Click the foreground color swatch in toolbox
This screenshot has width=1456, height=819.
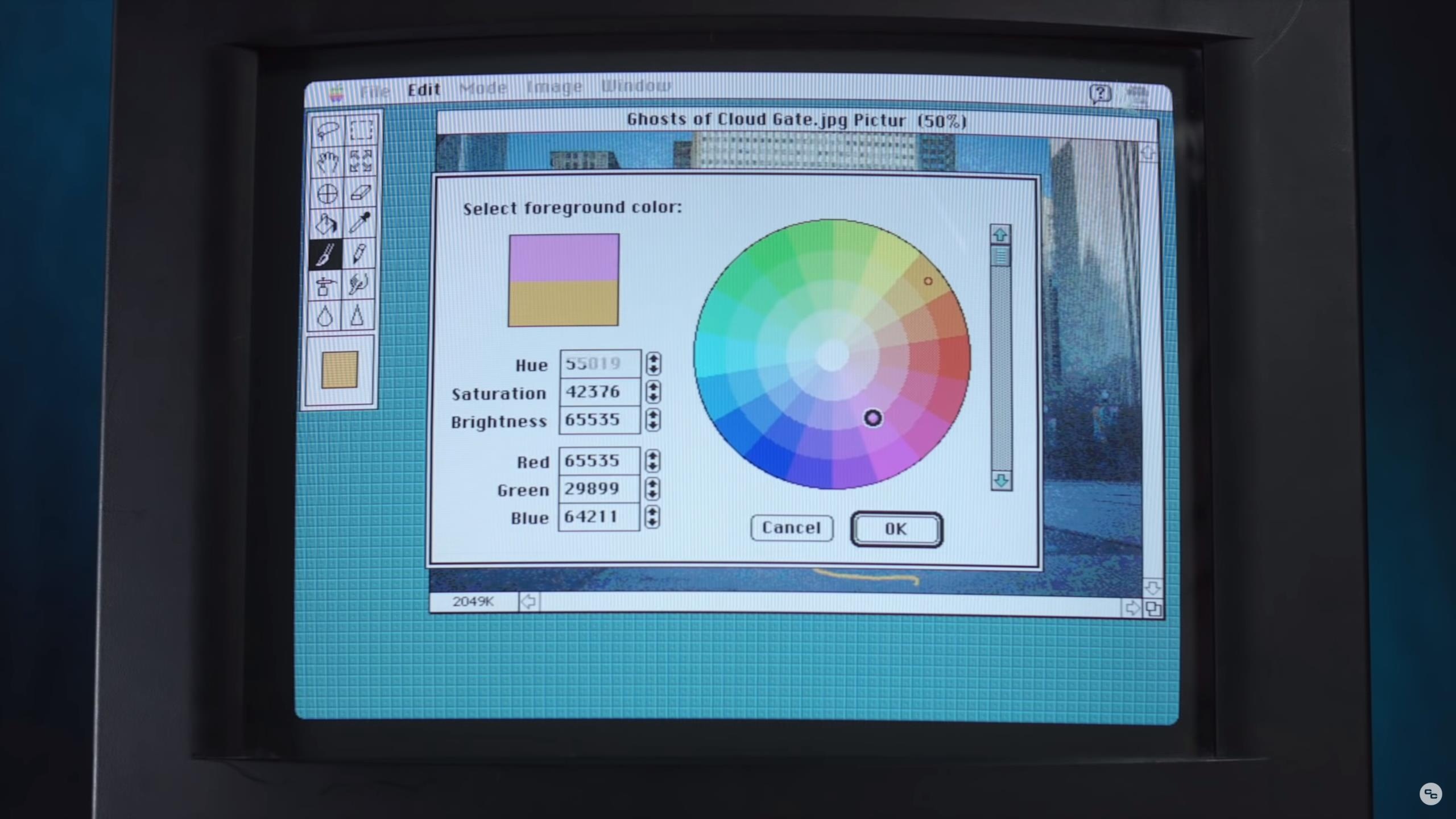coord(340,370)
